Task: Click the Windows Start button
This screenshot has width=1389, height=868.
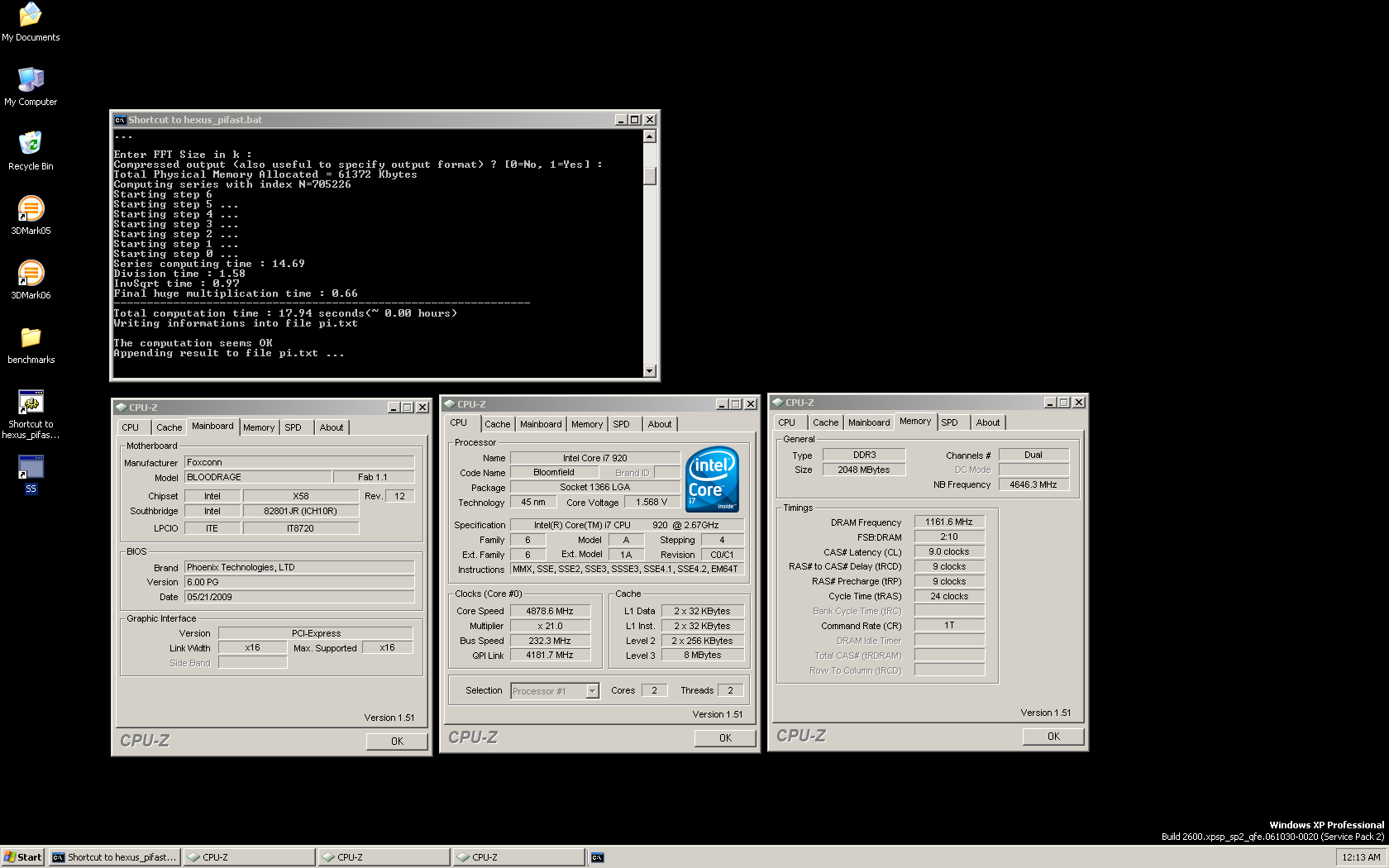Action: click(22, 857)
